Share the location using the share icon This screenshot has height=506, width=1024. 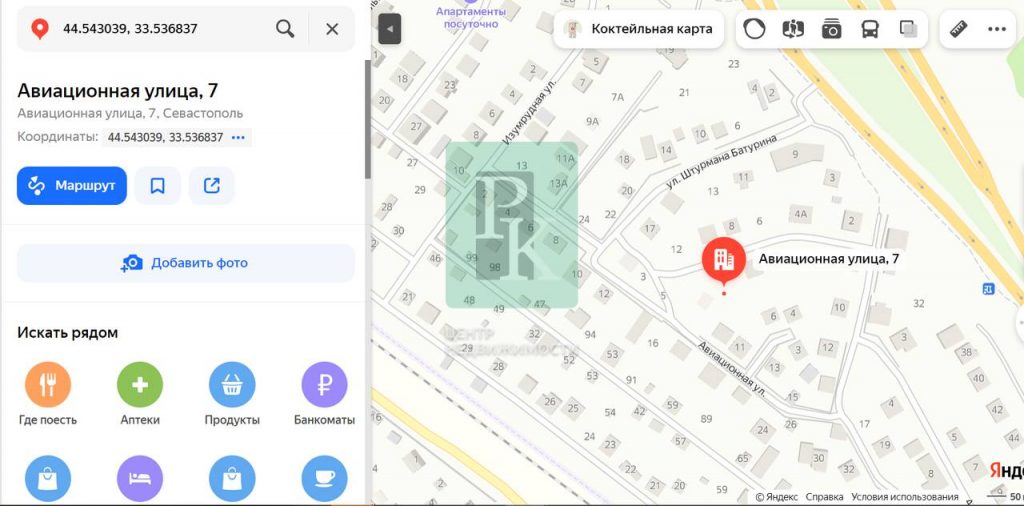pos(212,186)
